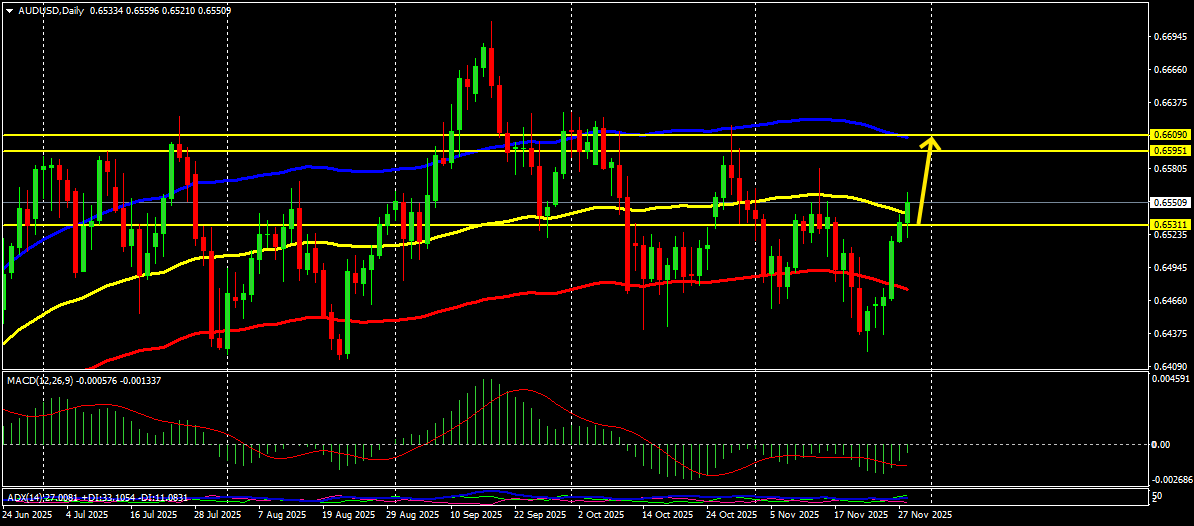Click the current price label 0.65509

coord(1169,202)
